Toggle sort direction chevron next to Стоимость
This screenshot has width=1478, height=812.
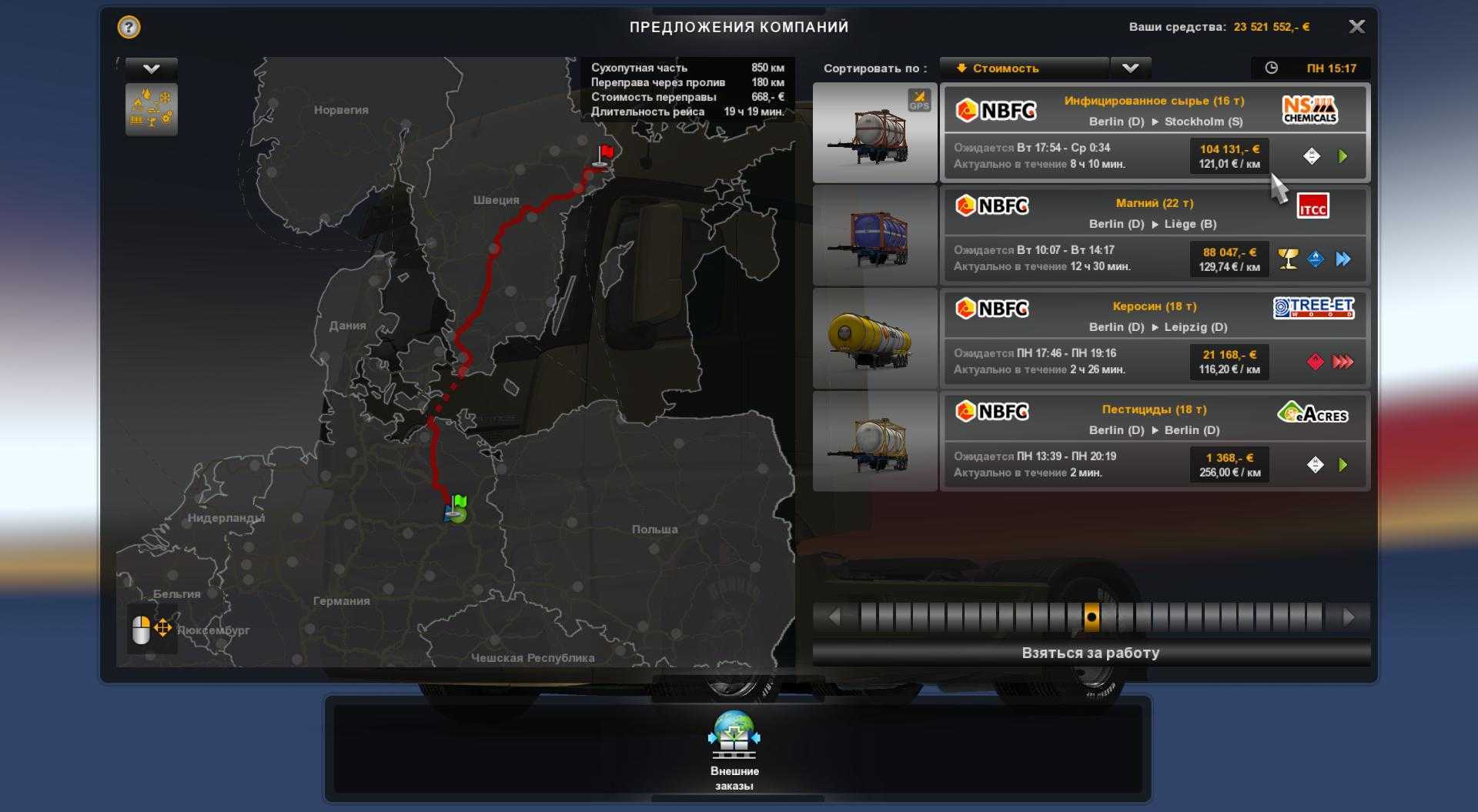pyautogui.click(x=1130, y=69)
